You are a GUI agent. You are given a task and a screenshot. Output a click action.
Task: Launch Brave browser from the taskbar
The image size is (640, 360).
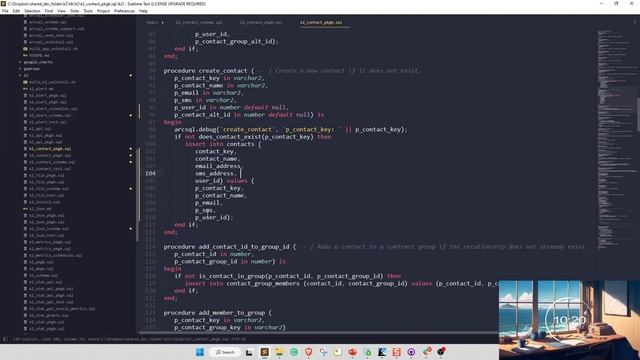(x=309, y=352)
